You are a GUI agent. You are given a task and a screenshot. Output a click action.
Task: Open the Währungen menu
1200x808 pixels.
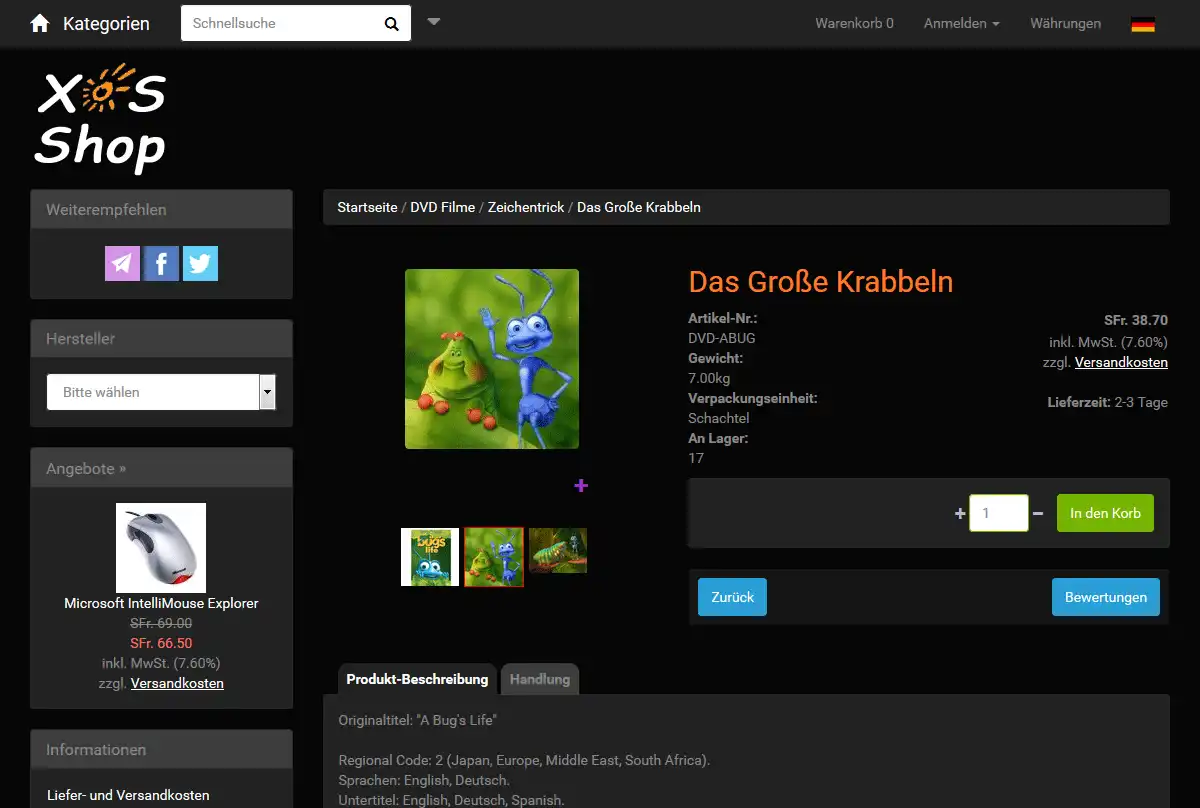tap(1066, 23)
